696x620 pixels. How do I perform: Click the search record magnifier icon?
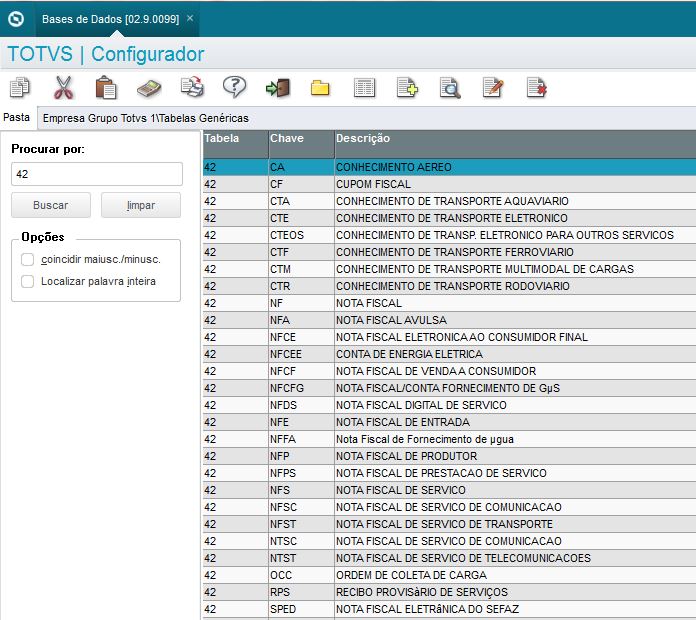[450, 88]
